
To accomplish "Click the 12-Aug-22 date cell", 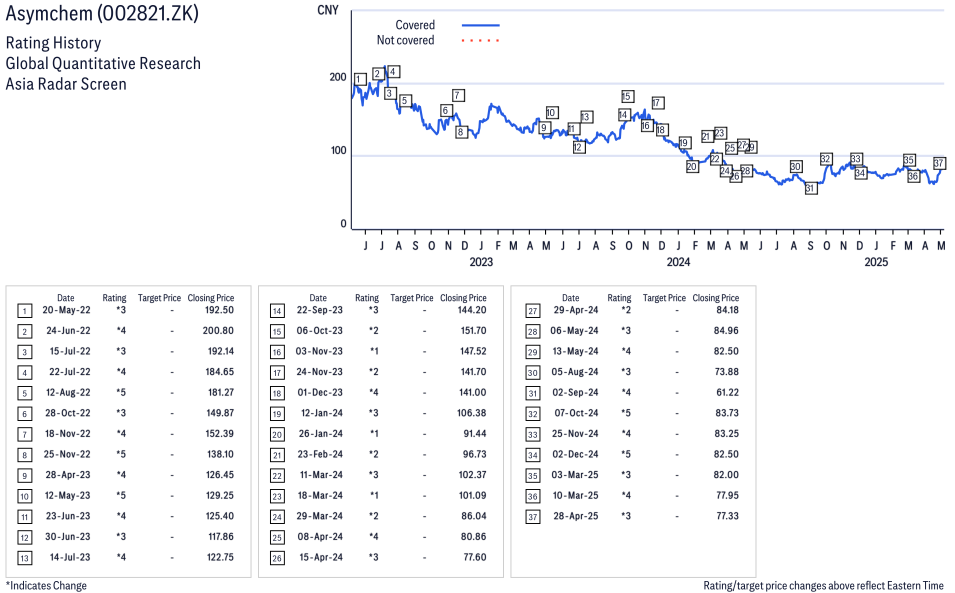I will [x=68, y=392].
